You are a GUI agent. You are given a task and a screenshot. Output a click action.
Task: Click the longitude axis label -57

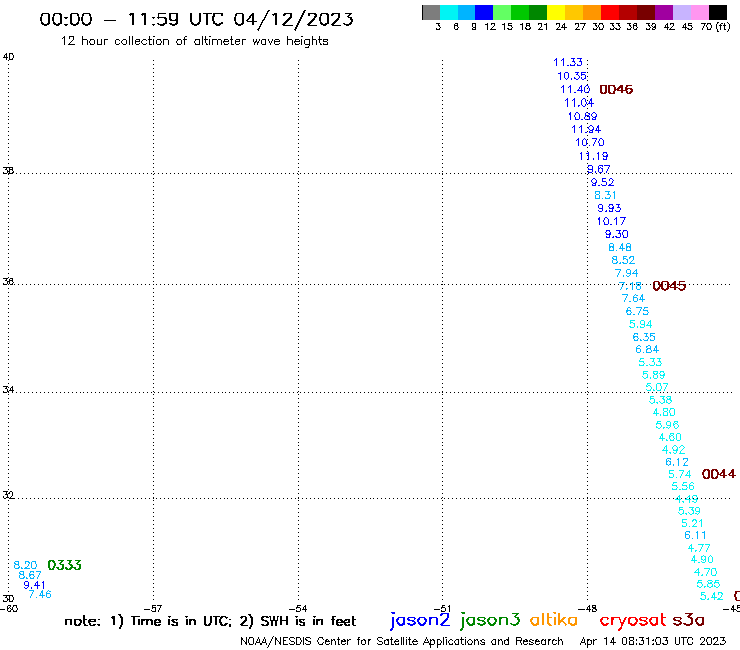click(x=153, y=609)
